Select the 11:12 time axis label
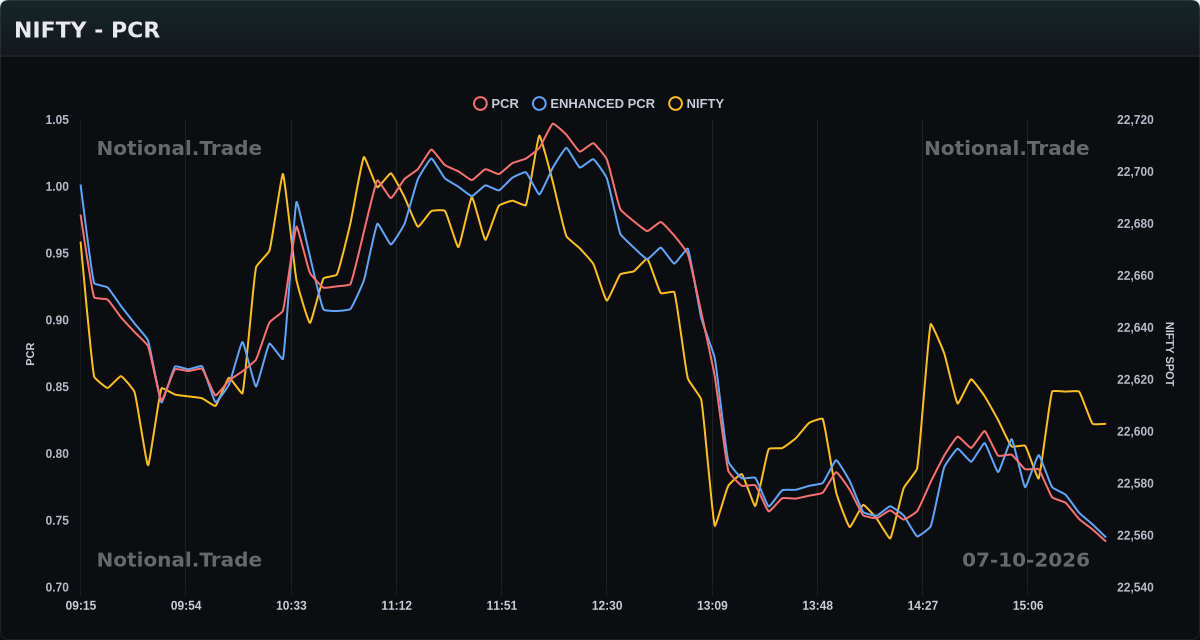 pyautogui.click(x=396, y=606)
